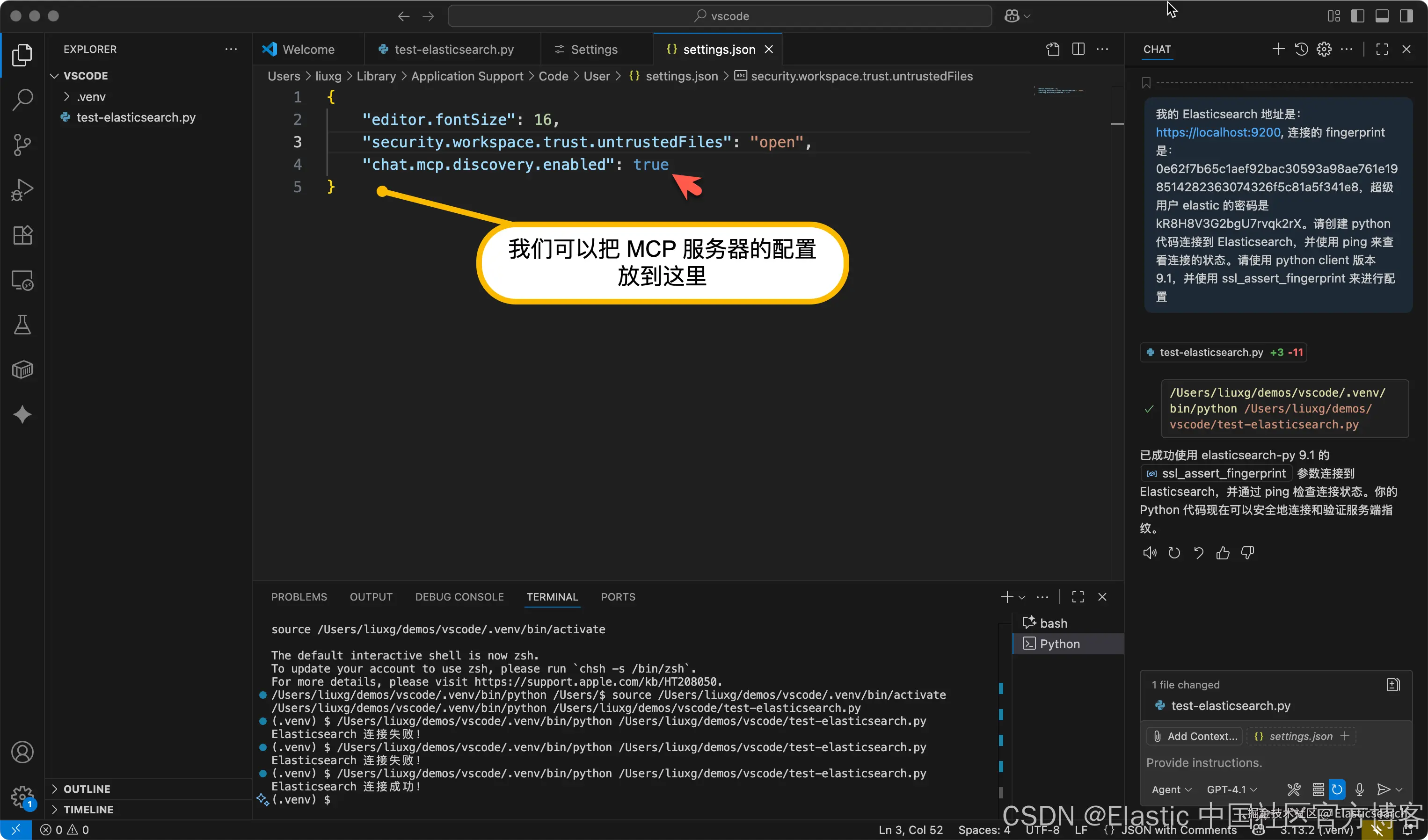1428x840 pixels.
Task: Open the Testing flask view
Action: pyautogui.click(x=22, y=325)
